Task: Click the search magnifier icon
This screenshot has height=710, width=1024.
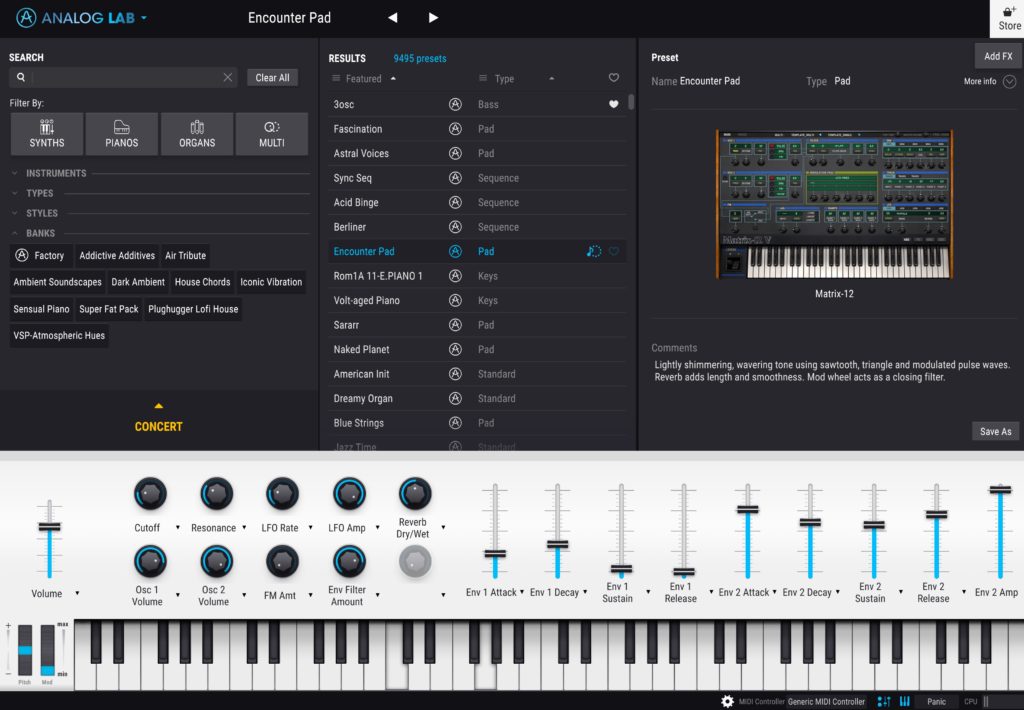Action: tap(21, 77)
